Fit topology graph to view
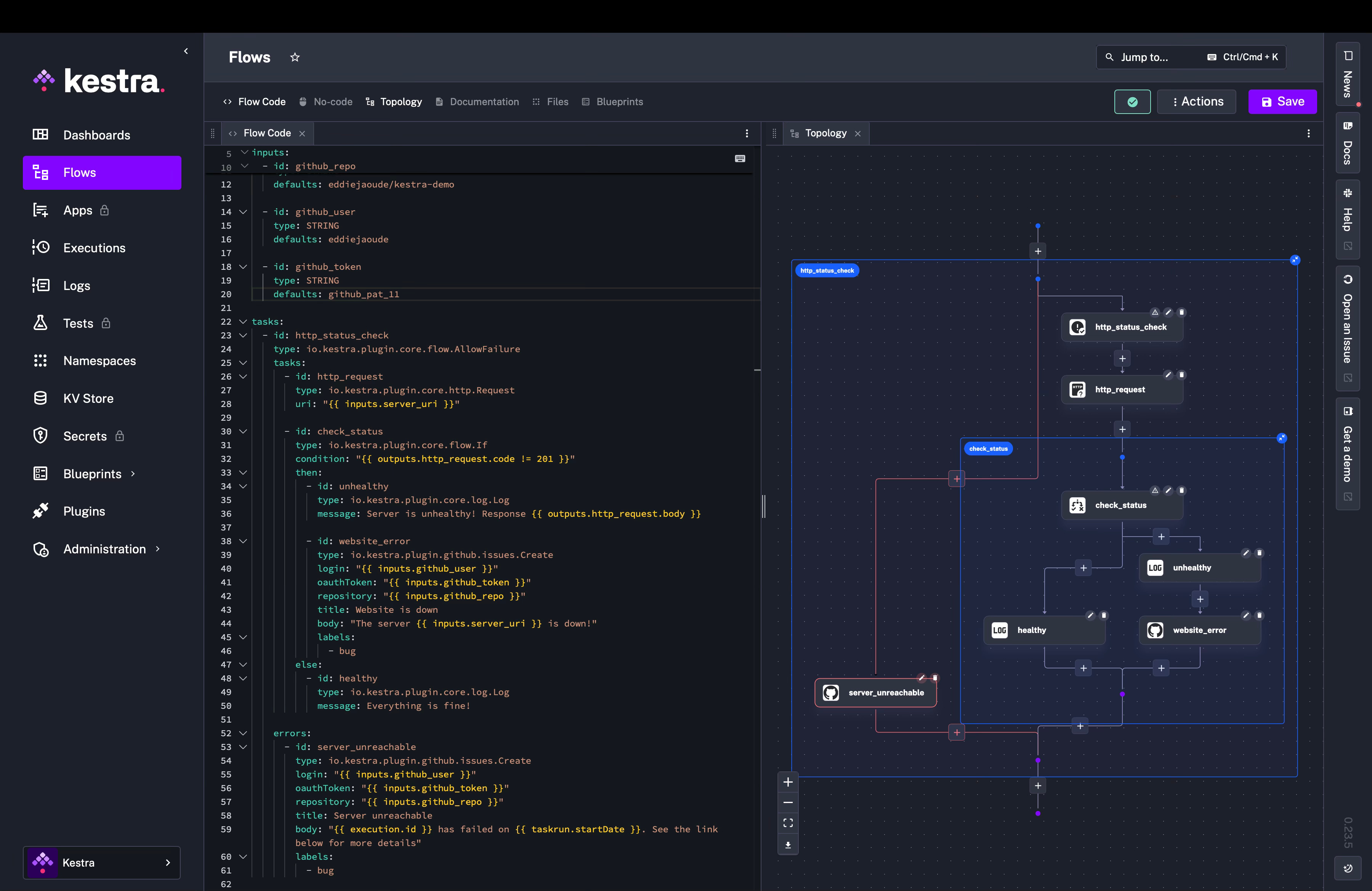Viewport: 1372px width, 891px height. (787, 823)
